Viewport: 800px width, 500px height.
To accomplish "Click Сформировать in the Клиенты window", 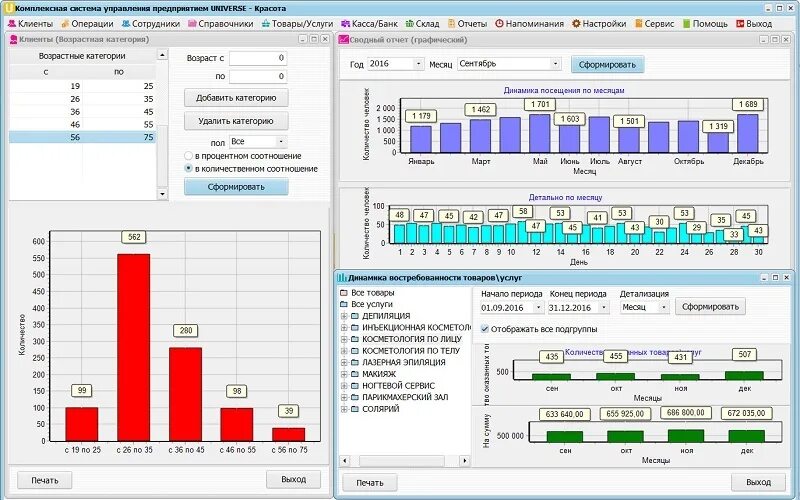I will [236, 187].
